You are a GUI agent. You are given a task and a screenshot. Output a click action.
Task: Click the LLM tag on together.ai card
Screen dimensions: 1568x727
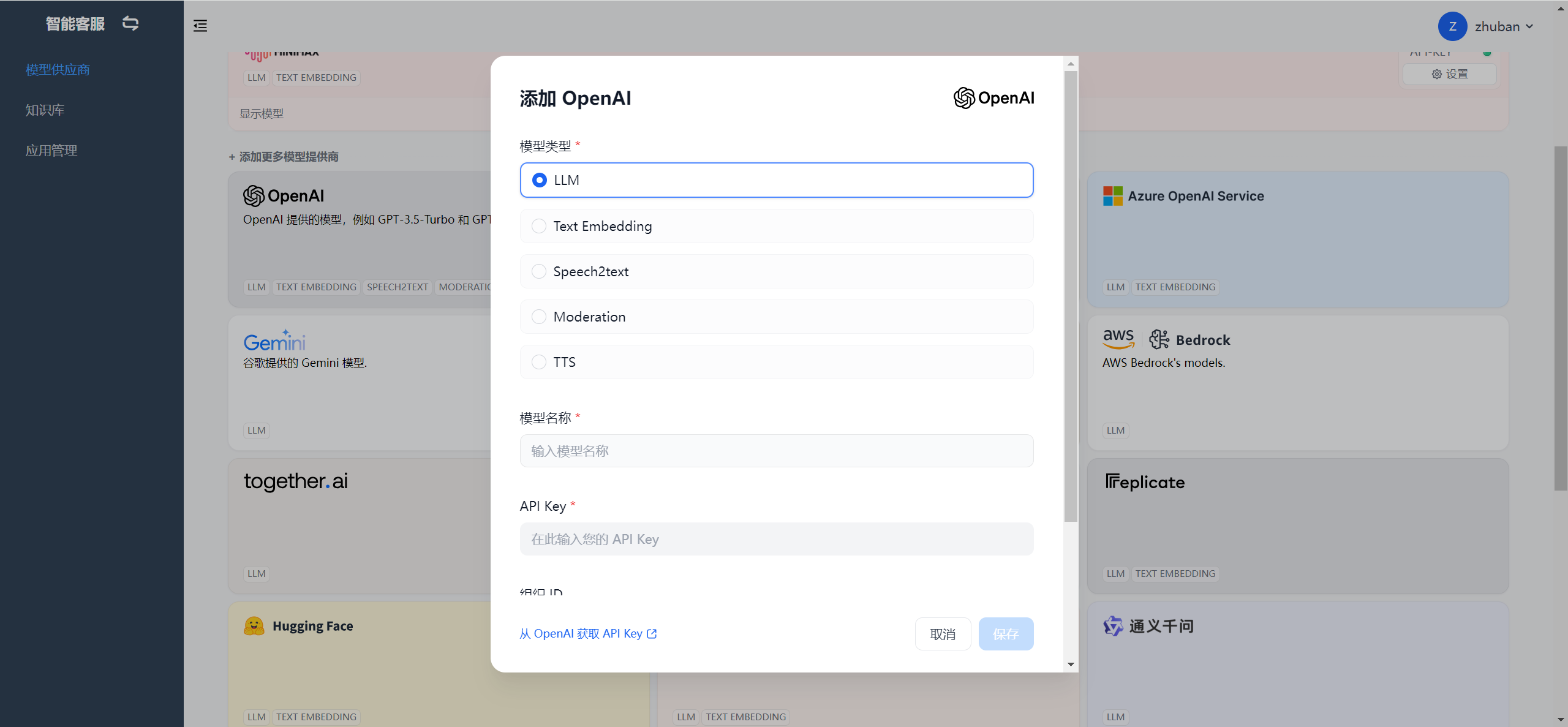coord(257,574)
